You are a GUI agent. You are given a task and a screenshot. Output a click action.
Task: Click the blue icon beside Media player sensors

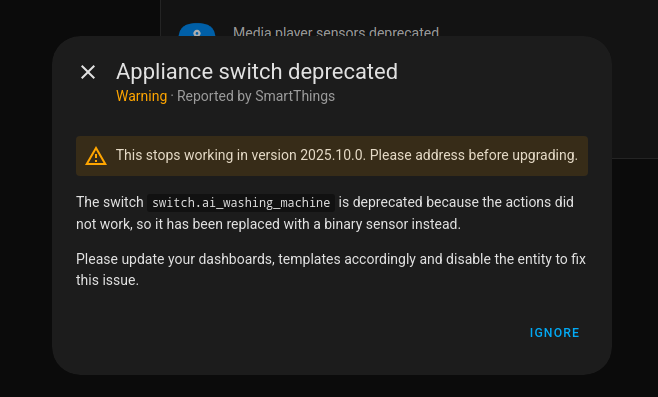click(x=197, y=30)
